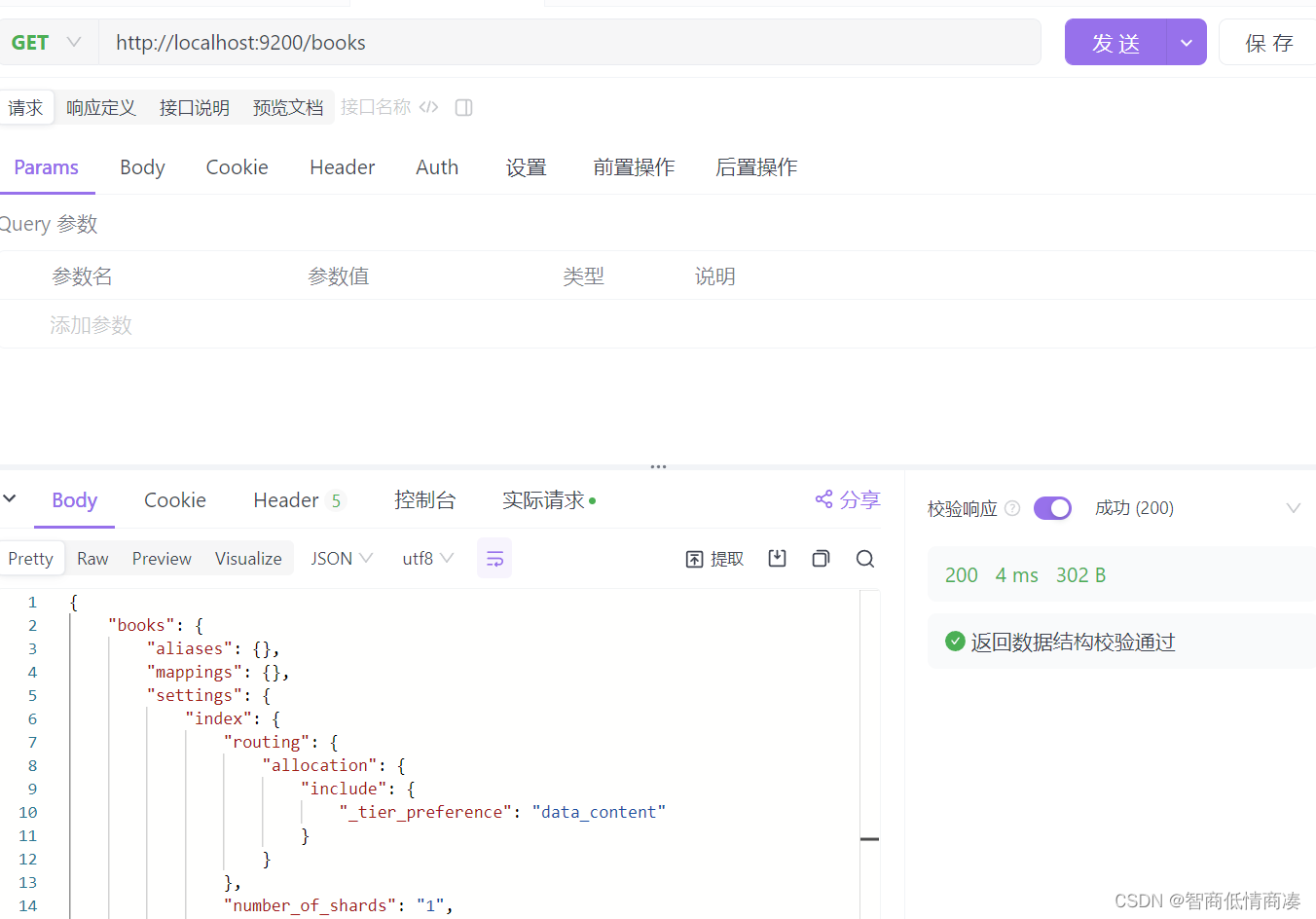This screenshot has height=919, width=1316.
Task: Open the GET method dropdown
Action: 74,42
